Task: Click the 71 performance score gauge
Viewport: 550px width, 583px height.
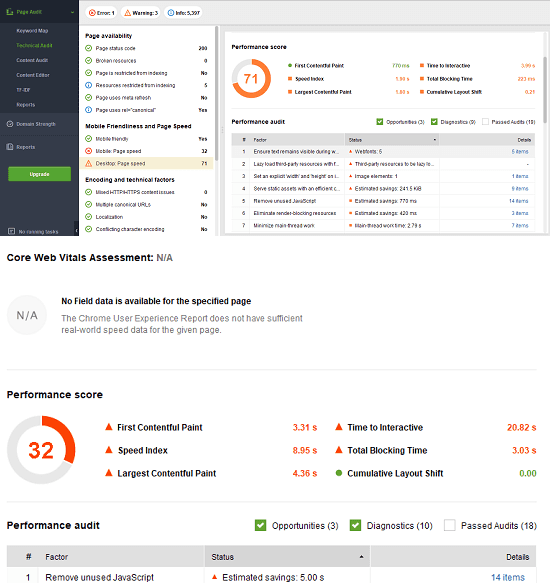Action: (251, 78)
